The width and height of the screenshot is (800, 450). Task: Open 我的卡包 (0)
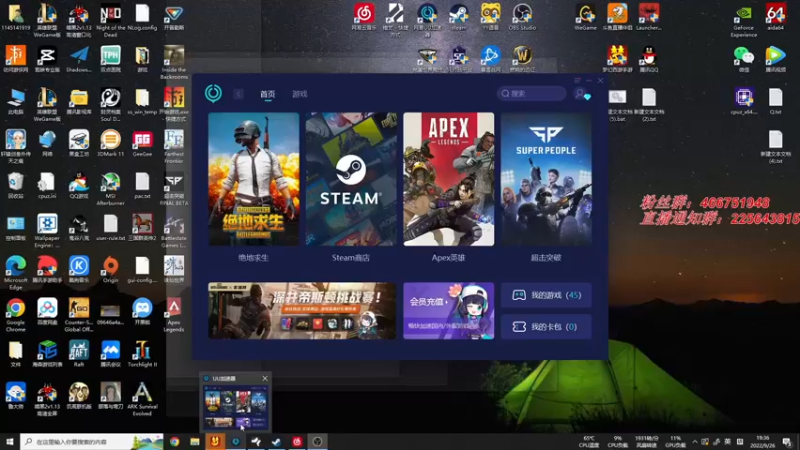pyautogui.click(x=546, y=327)
